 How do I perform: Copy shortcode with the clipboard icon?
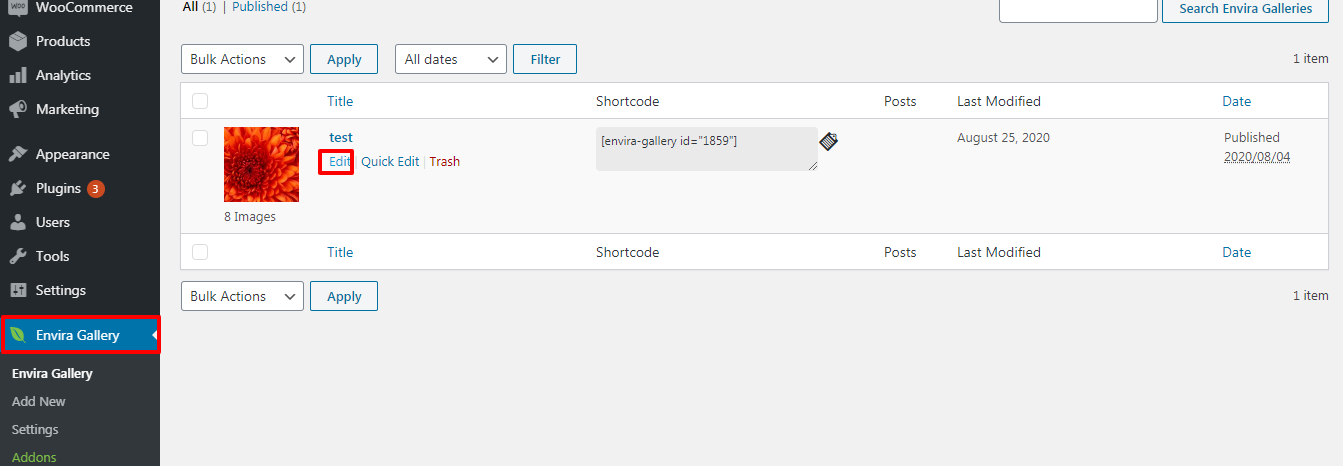(828, 141)
